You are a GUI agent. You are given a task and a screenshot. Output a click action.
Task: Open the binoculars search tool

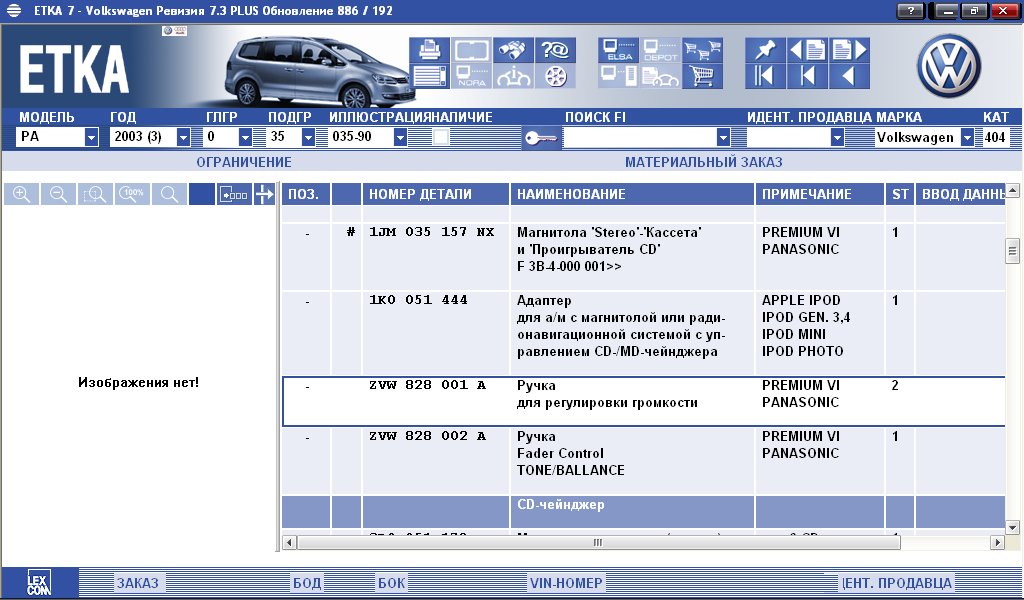point(513,50)
